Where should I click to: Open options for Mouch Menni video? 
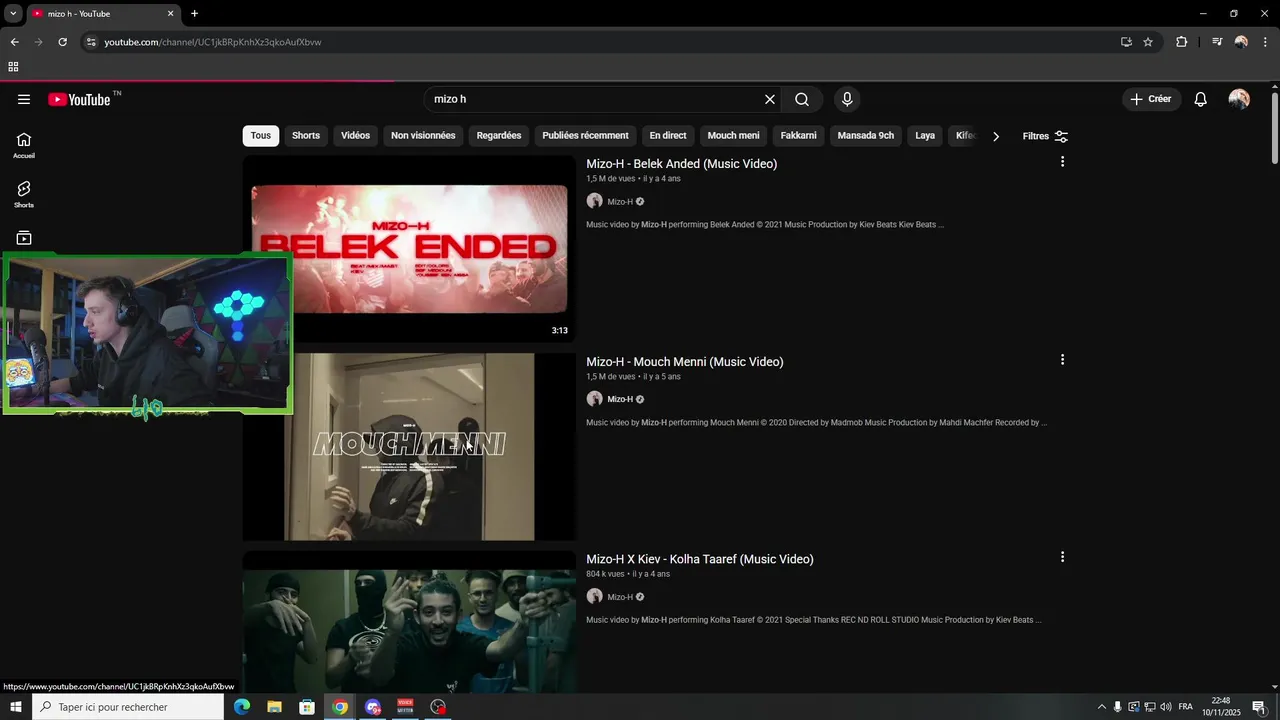point(1062,360)
